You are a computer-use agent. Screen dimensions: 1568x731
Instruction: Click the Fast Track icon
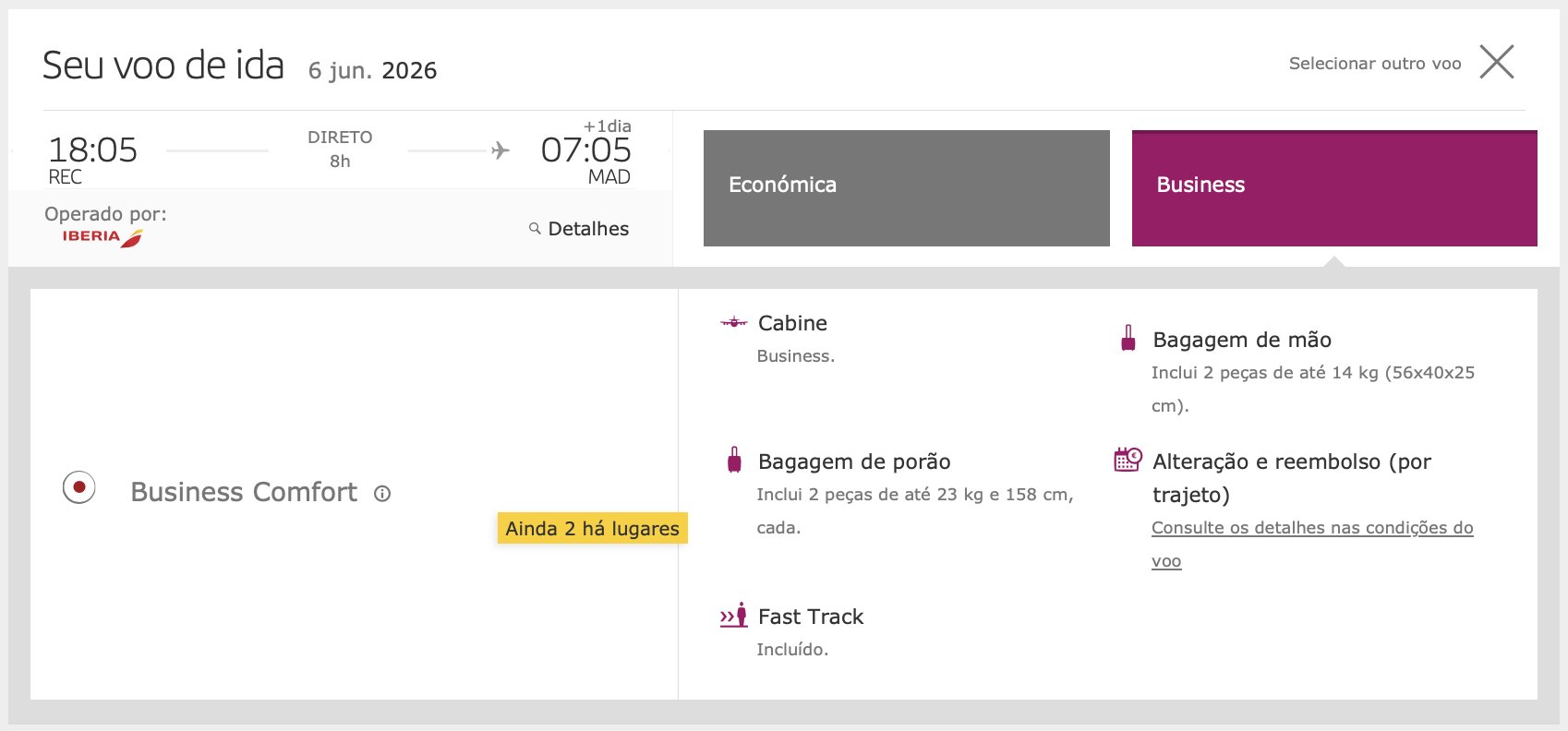tap(734, 616)
